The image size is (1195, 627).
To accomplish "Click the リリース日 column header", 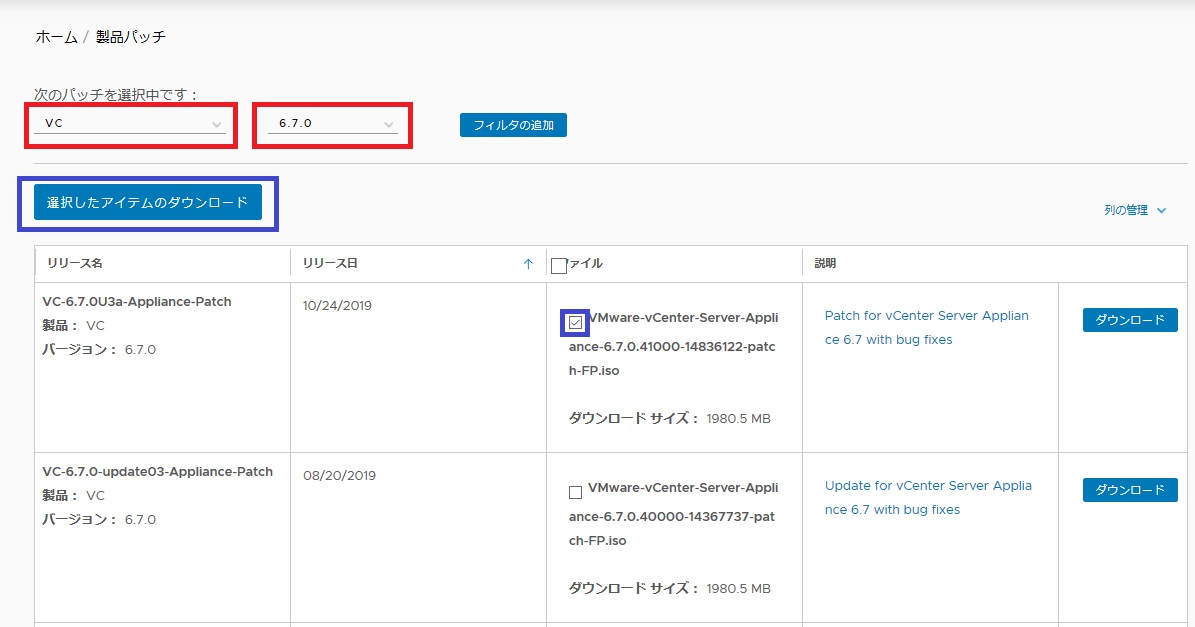I will point(330,263).
